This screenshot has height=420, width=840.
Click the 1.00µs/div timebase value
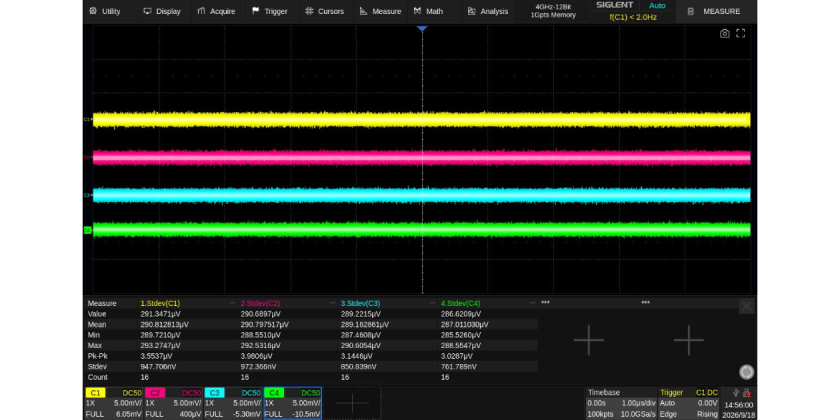638,403
